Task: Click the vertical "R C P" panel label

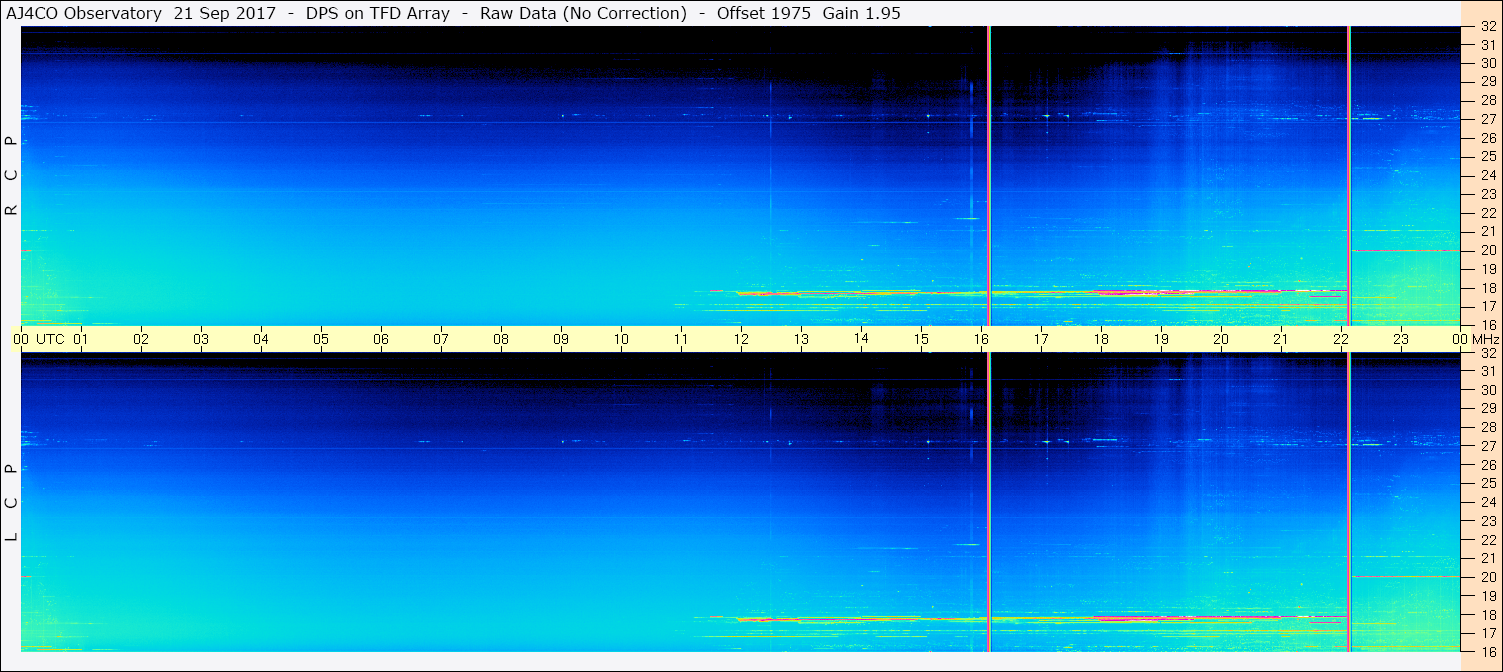Action: coord(11,175)
